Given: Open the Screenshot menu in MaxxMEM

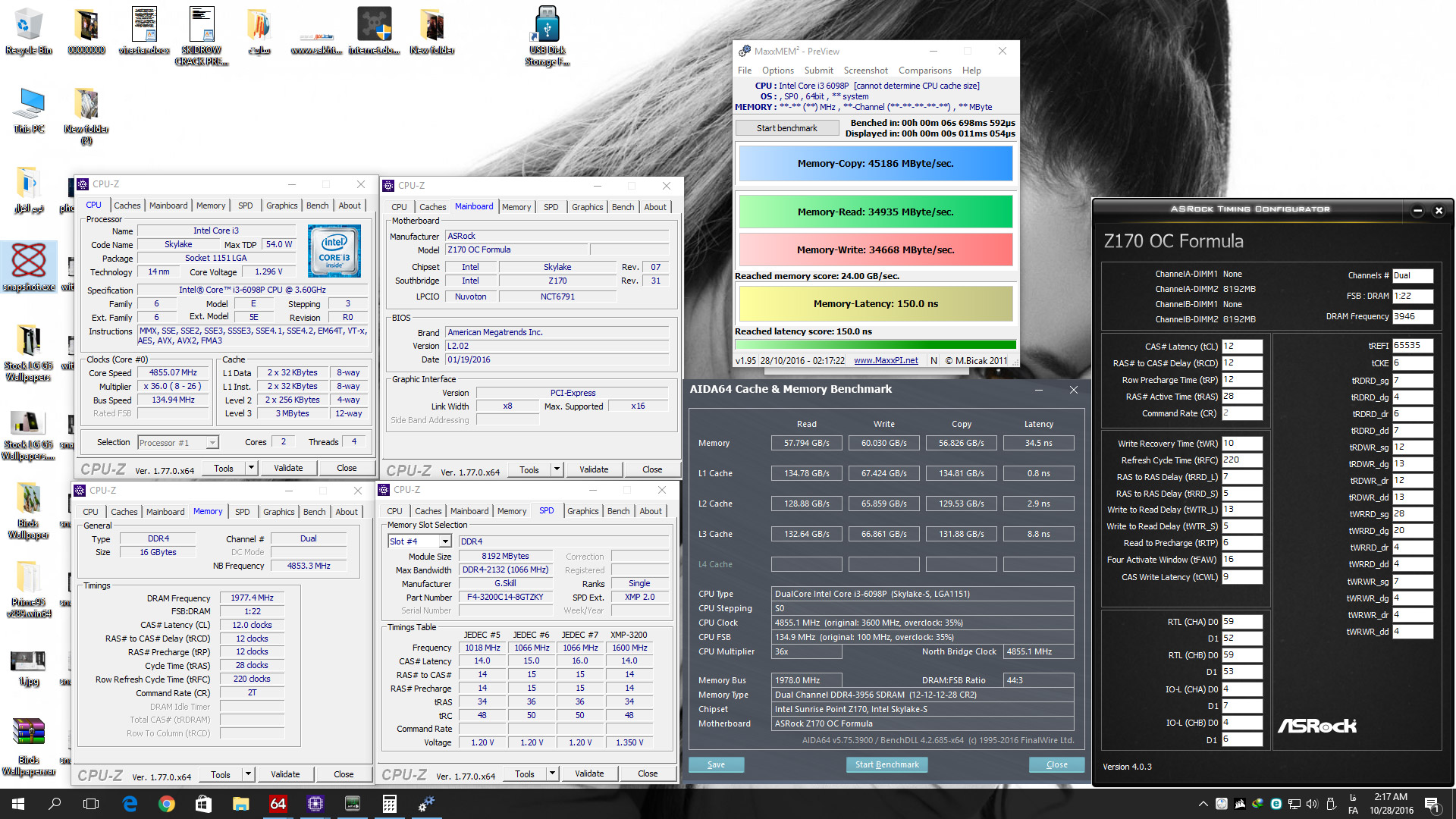Looking at the screenshot, I should point(865,71).
